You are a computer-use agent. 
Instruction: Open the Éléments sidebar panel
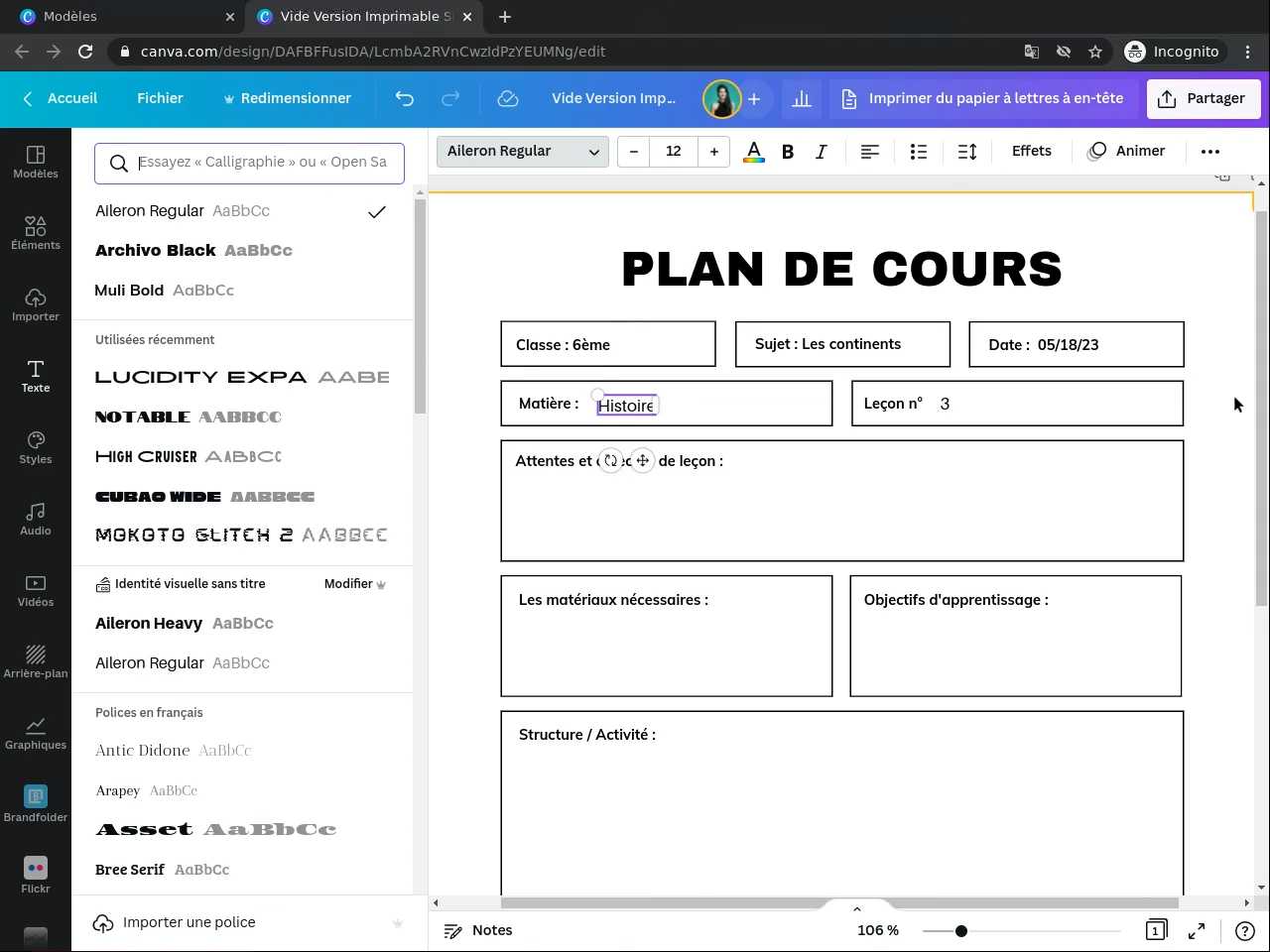36,234
